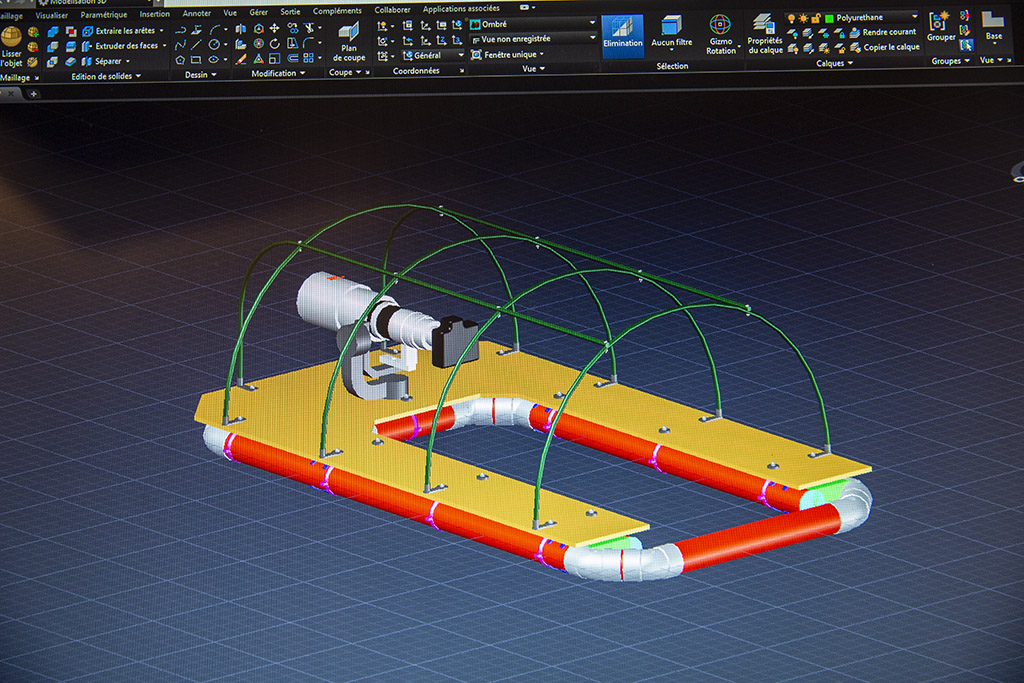Switch to the Collaborer ribbon tab

[392, 10]
